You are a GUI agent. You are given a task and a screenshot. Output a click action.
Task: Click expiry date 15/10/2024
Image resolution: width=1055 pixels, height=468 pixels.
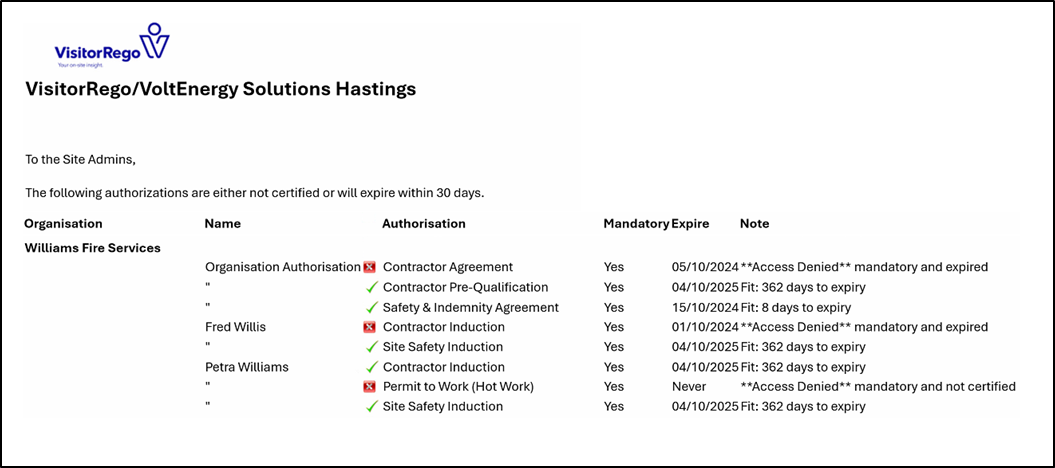705,307
